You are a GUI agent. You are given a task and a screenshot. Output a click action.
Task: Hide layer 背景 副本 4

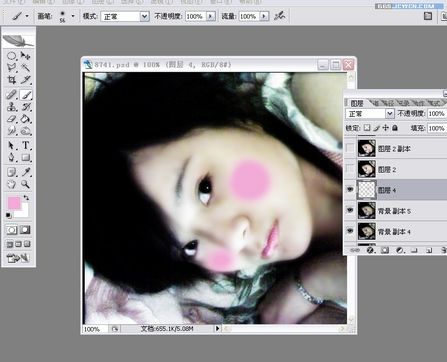click(350, 231)
